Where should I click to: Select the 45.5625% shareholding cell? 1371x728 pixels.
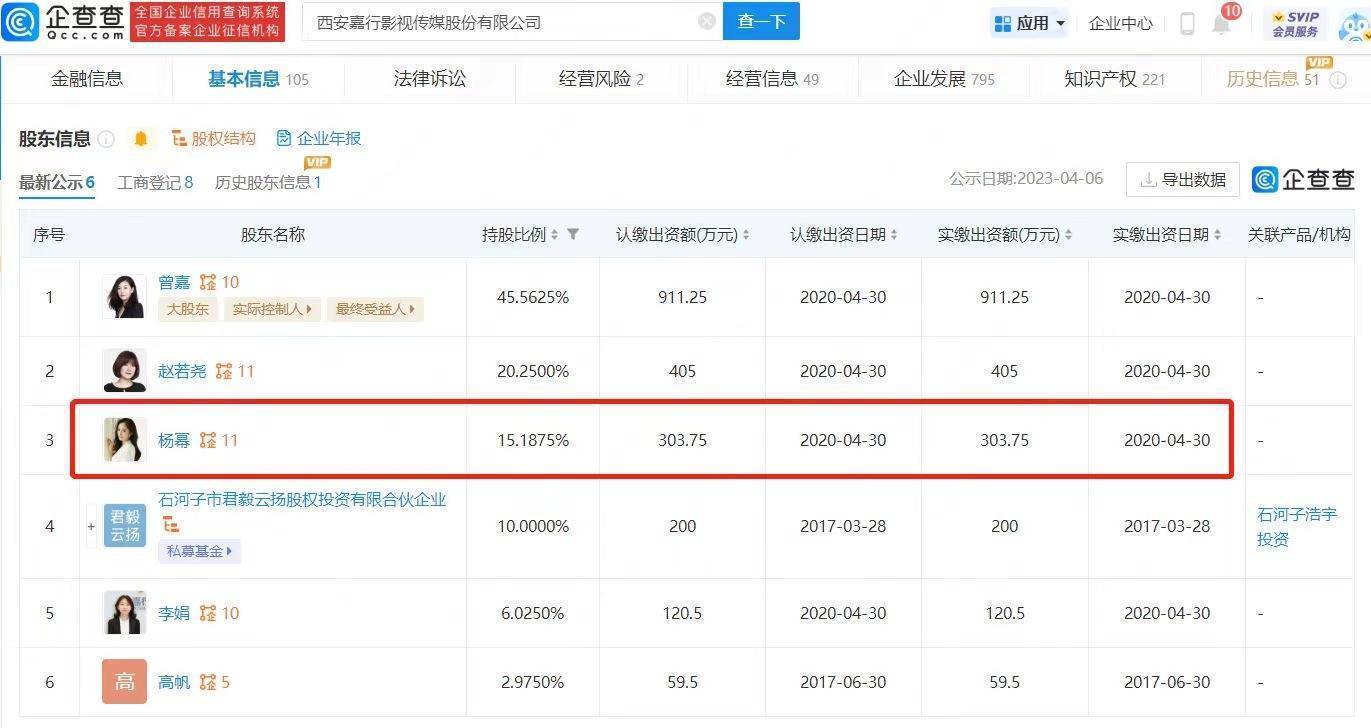(x=533, y=297)
